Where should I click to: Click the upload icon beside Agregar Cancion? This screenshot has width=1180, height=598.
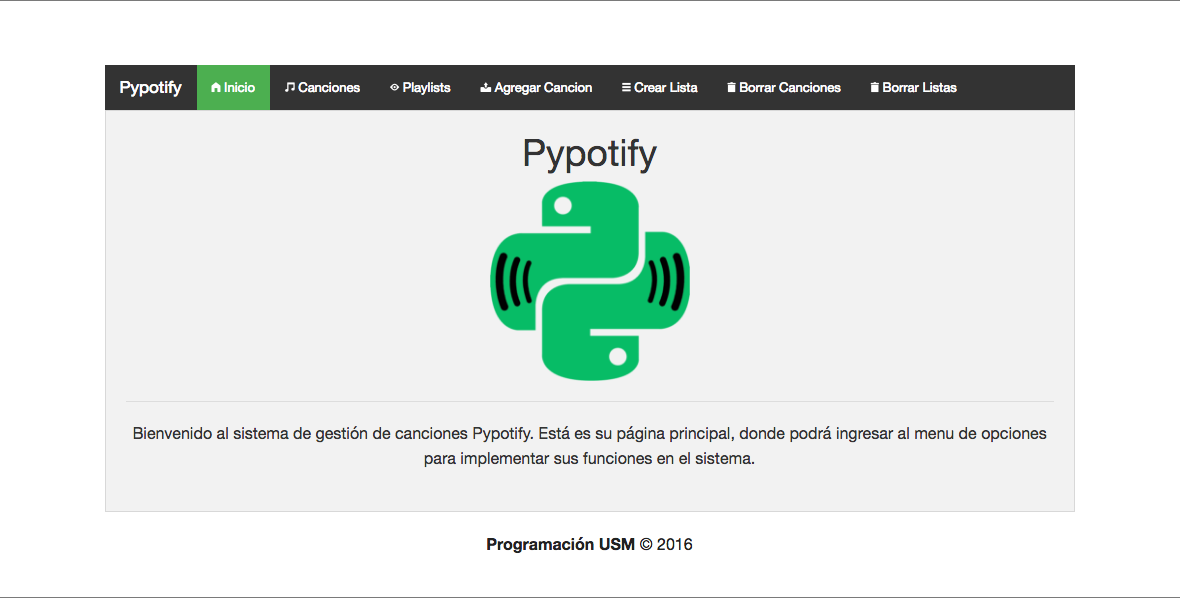(486, 88)
